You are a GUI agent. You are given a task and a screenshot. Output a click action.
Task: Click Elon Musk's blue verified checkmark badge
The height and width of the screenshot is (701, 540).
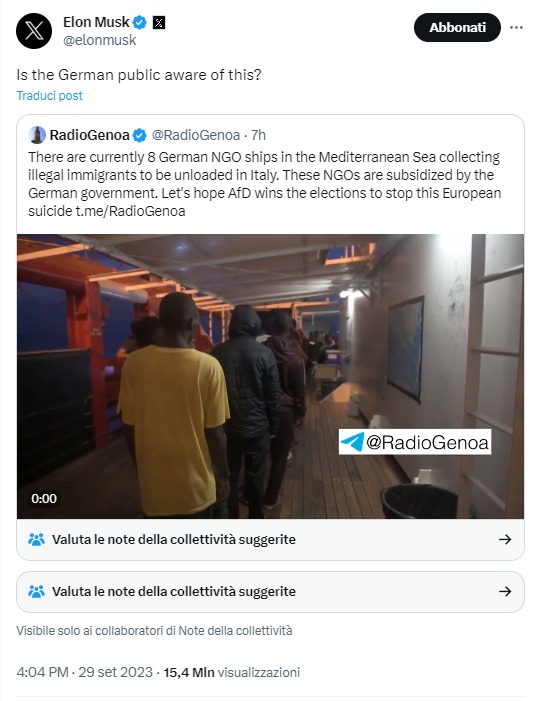[140, 22]
